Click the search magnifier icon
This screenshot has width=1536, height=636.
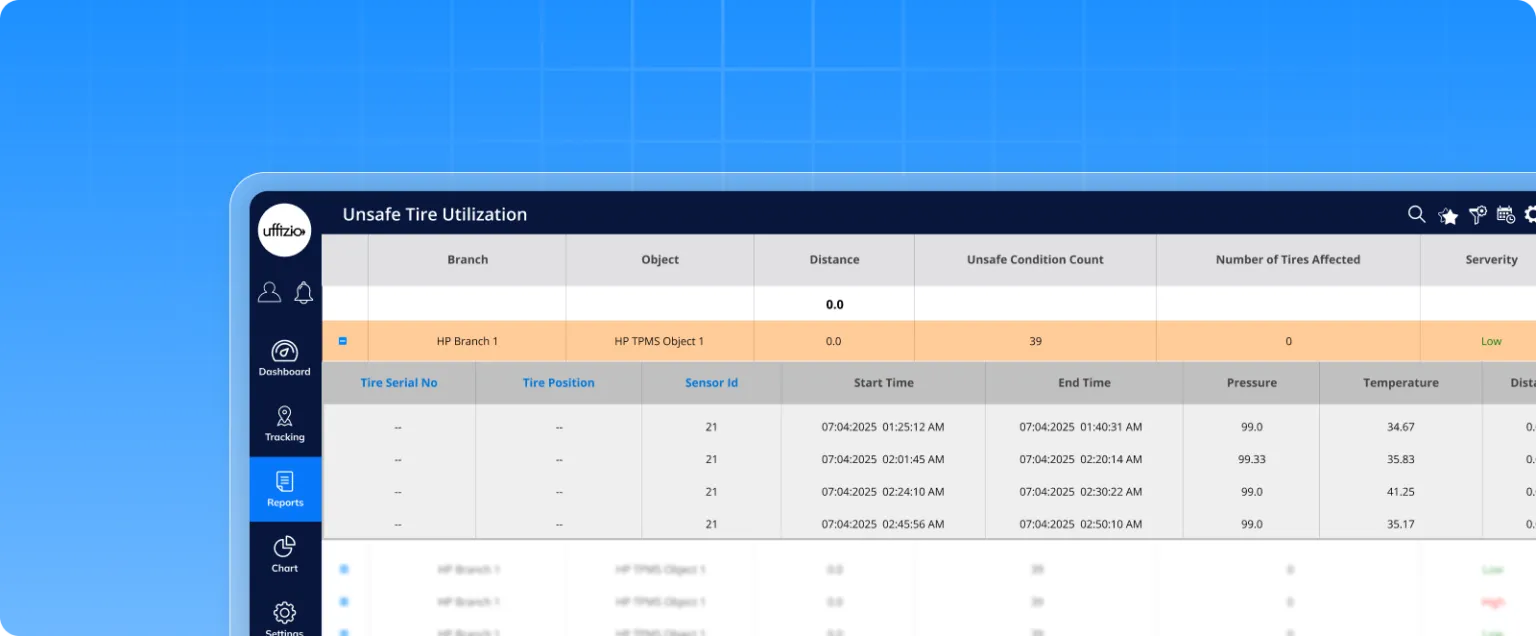point(1416,214)
